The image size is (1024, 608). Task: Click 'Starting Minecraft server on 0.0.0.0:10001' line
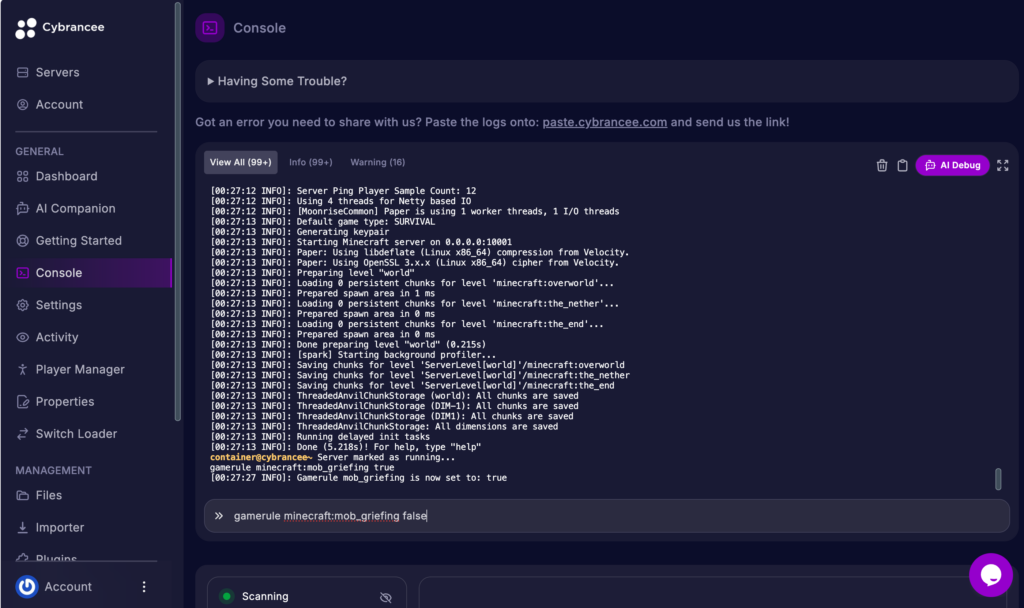click(361, 242)
